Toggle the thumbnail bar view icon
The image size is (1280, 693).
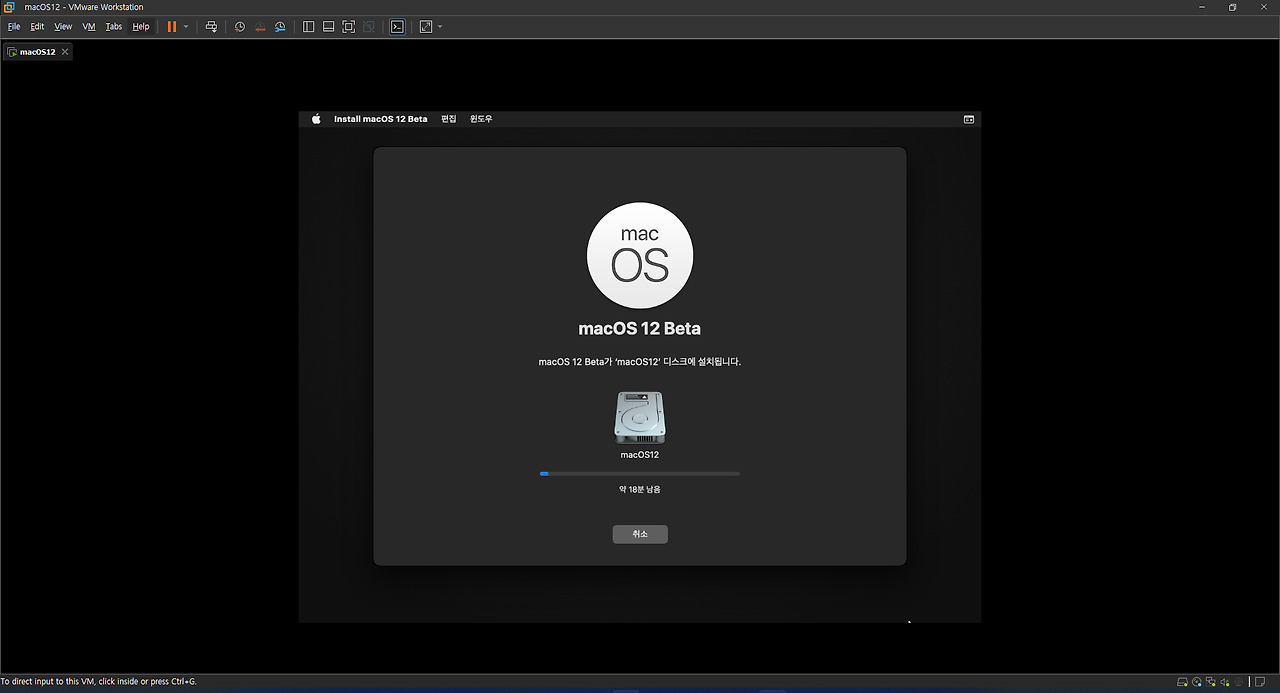(328, 27)
